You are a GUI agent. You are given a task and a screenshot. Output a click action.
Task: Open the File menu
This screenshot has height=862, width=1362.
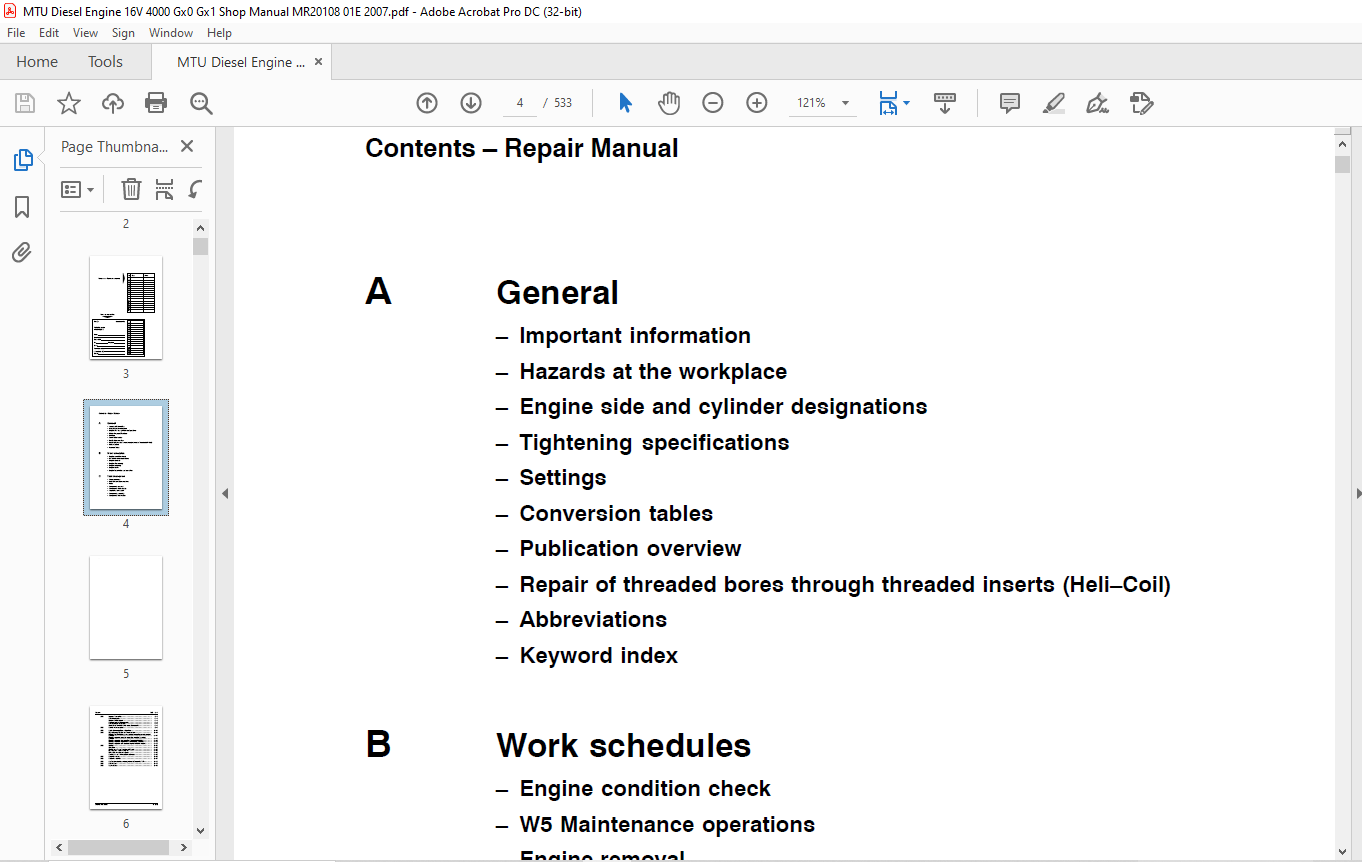17,33
